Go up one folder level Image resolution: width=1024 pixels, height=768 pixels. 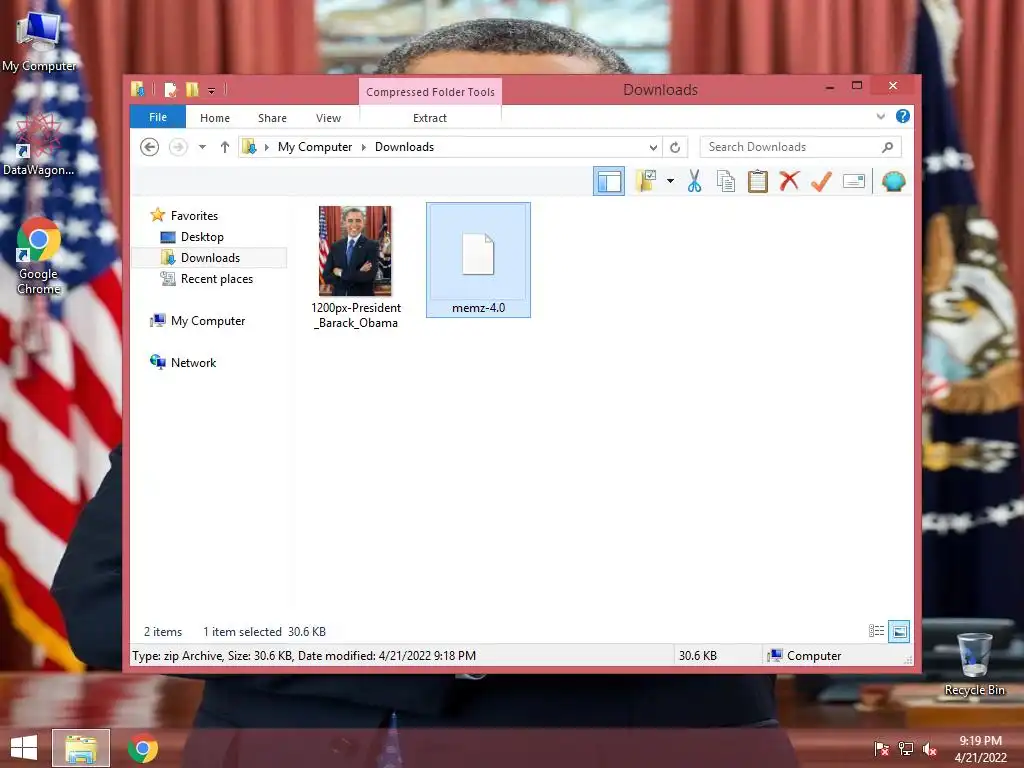point(225,147)
